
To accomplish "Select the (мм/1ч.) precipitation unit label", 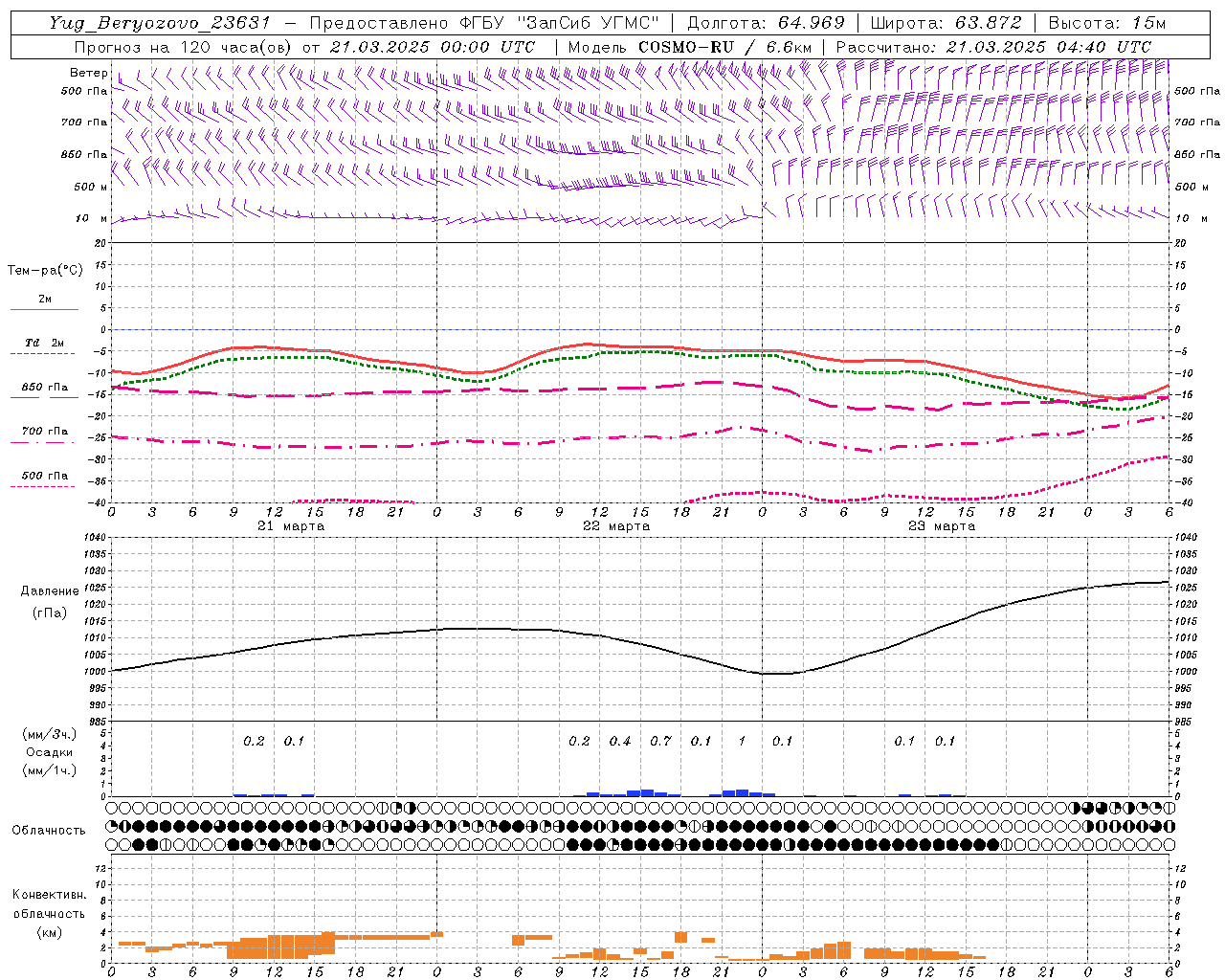I will click(50, 770).
